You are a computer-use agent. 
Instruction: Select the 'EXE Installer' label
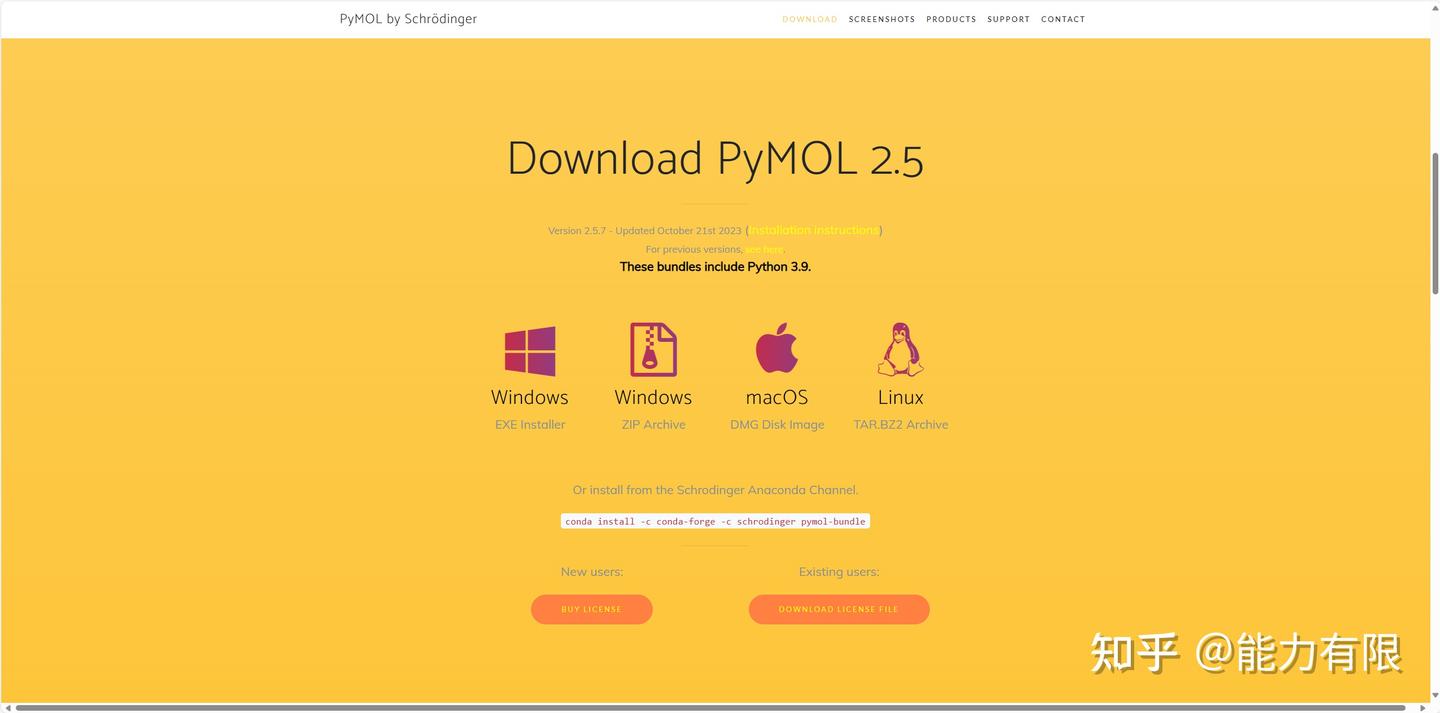coord(530,424)
